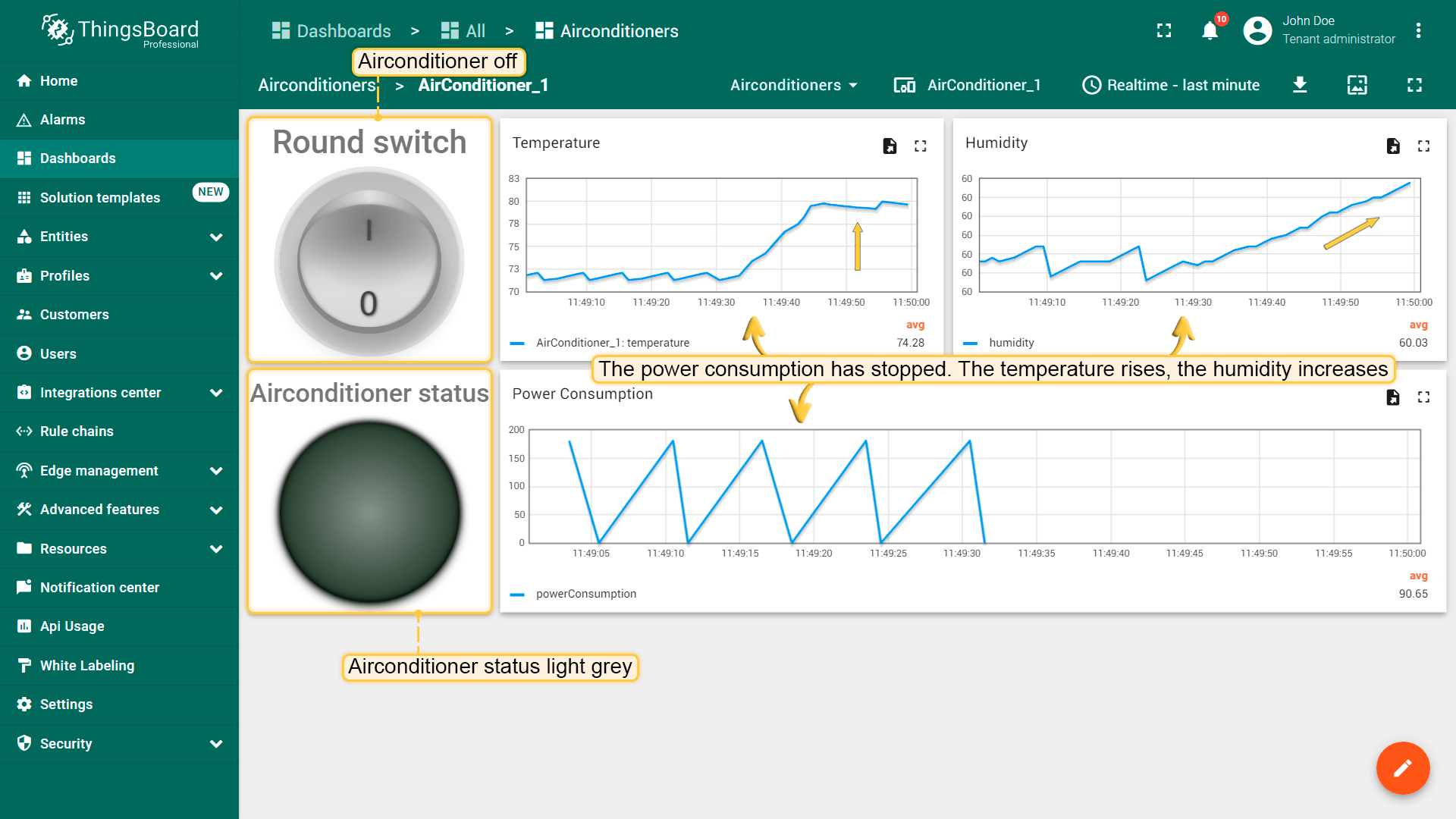Open the Alarms sidebar item

62,120
